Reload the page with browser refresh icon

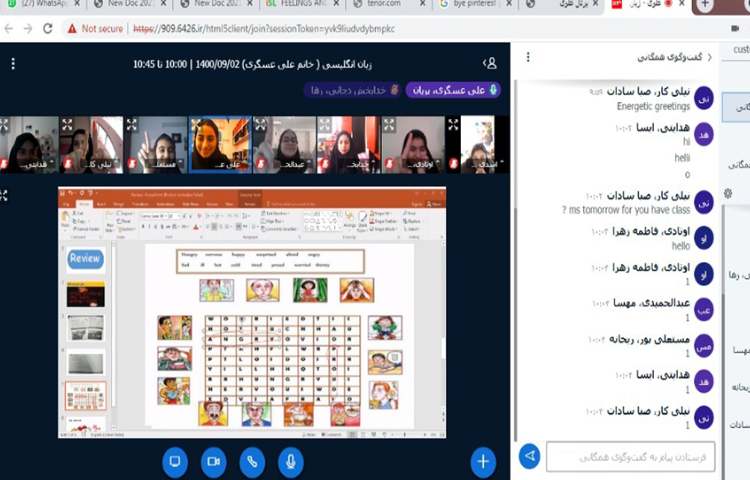point(48,30)
